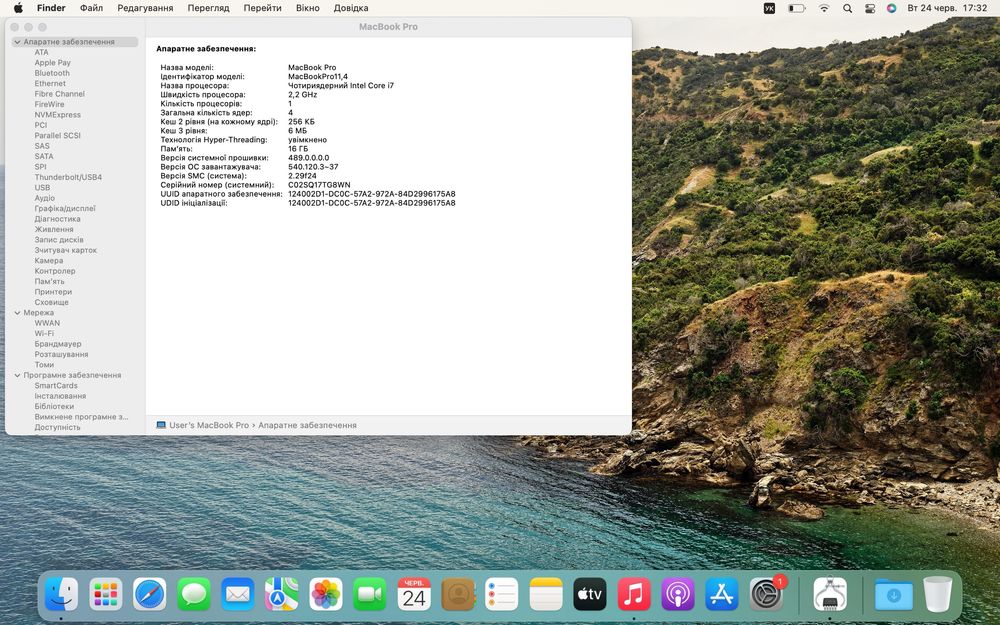Viewport: 1000px width, 625px height.
Task: Select Живлення in the sidebar
Action: point(54,230)
